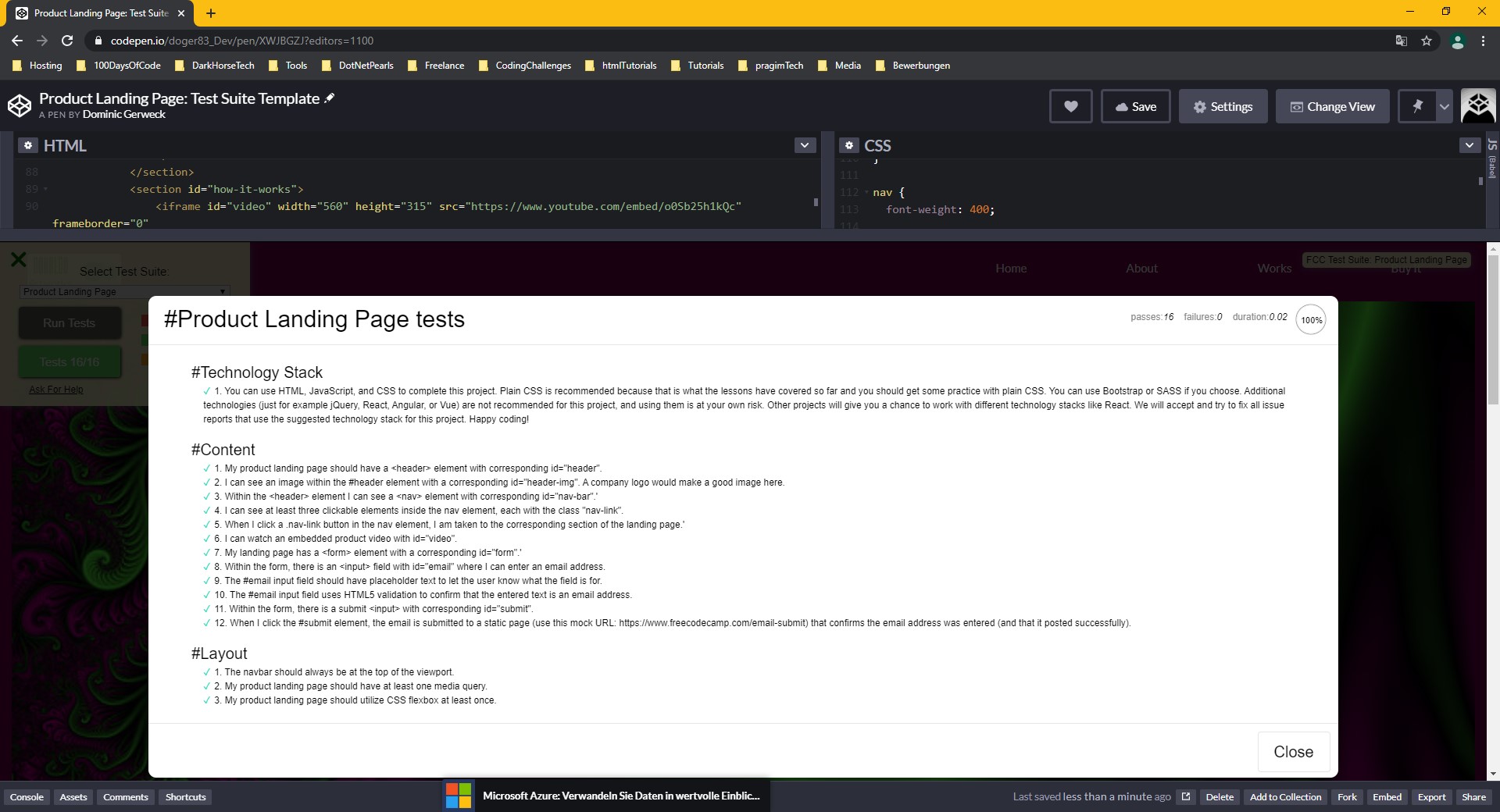Click the Save button

tap(1135, 107)
